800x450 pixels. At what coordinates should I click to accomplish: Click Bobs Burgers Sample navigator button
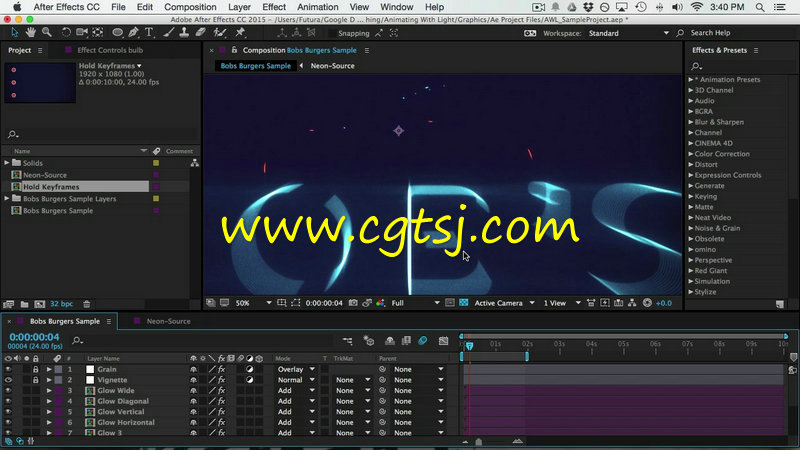(256, 66)
